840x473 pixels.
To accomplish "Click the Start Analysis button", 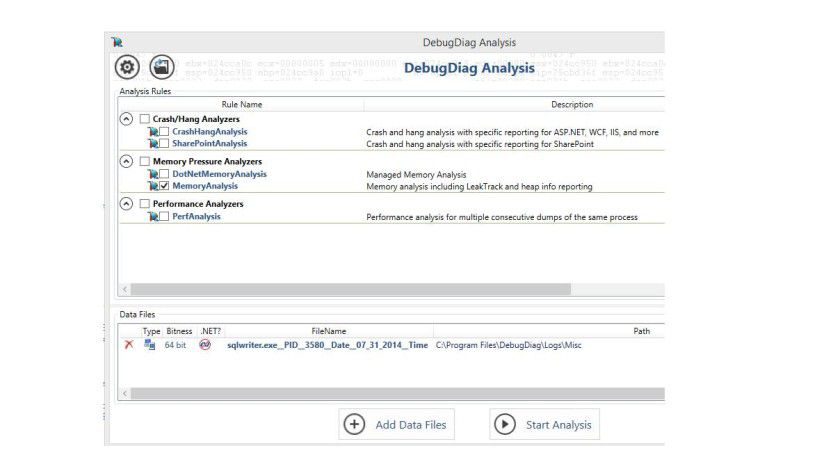I will (544, 424).
